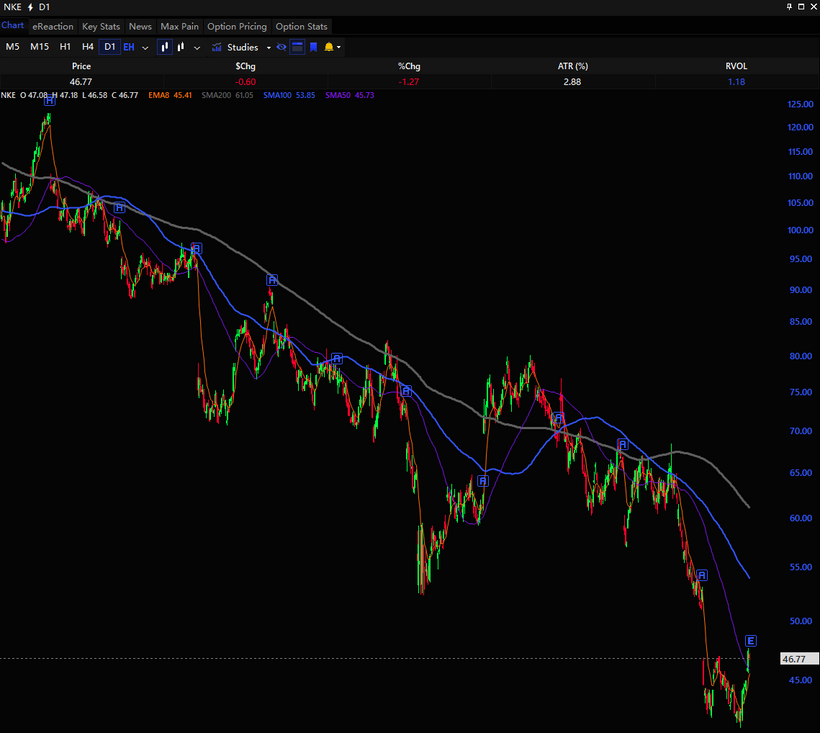The width and height of the screenshot is (820, 733).
Task: Click the -0.60 dollar change value
Action: [245, 82]
